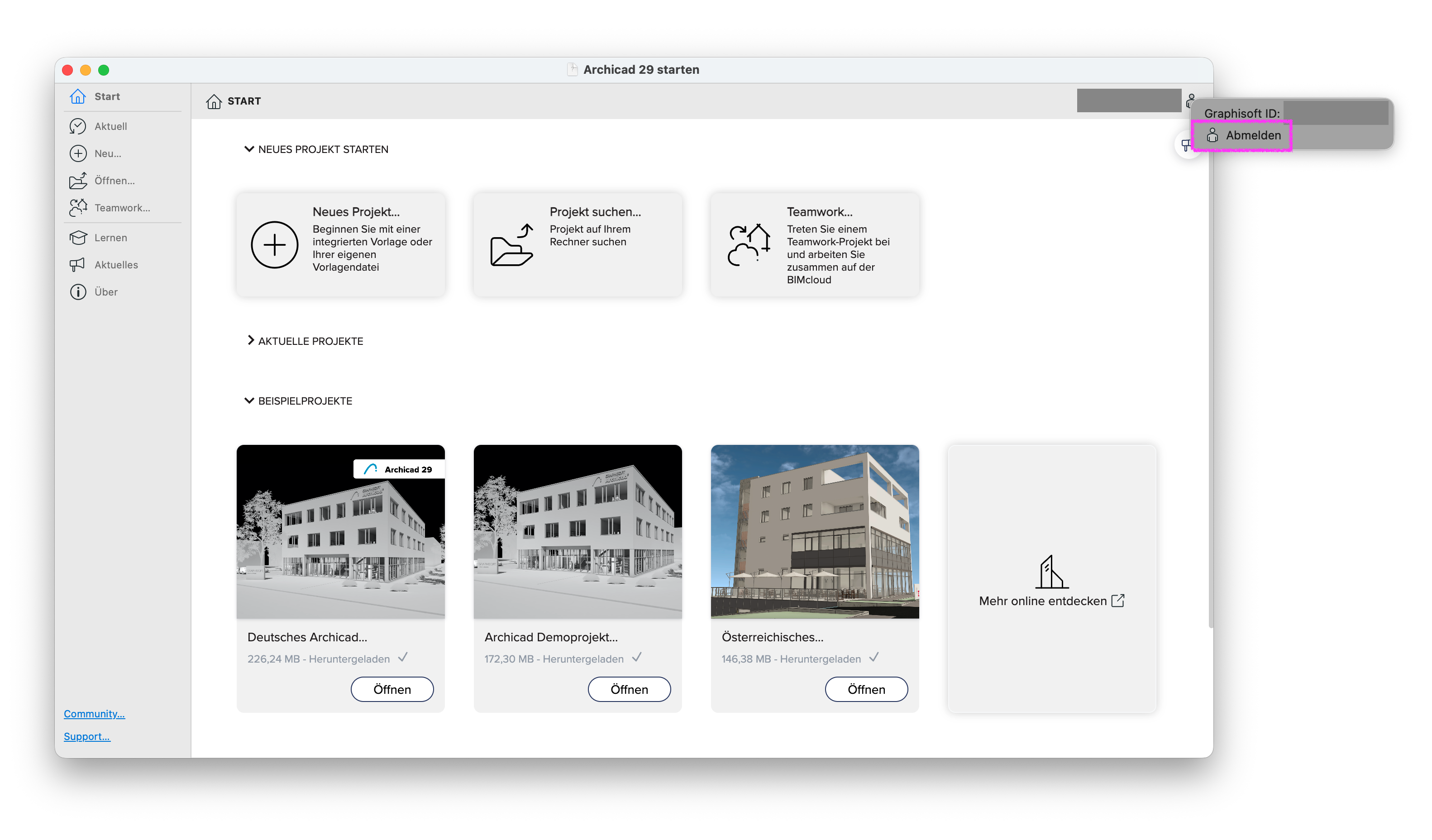This screenshot has height=840, width=1432.
Task: Open Aktuelles megaphone item in sidebar
Action: point(104,265)
